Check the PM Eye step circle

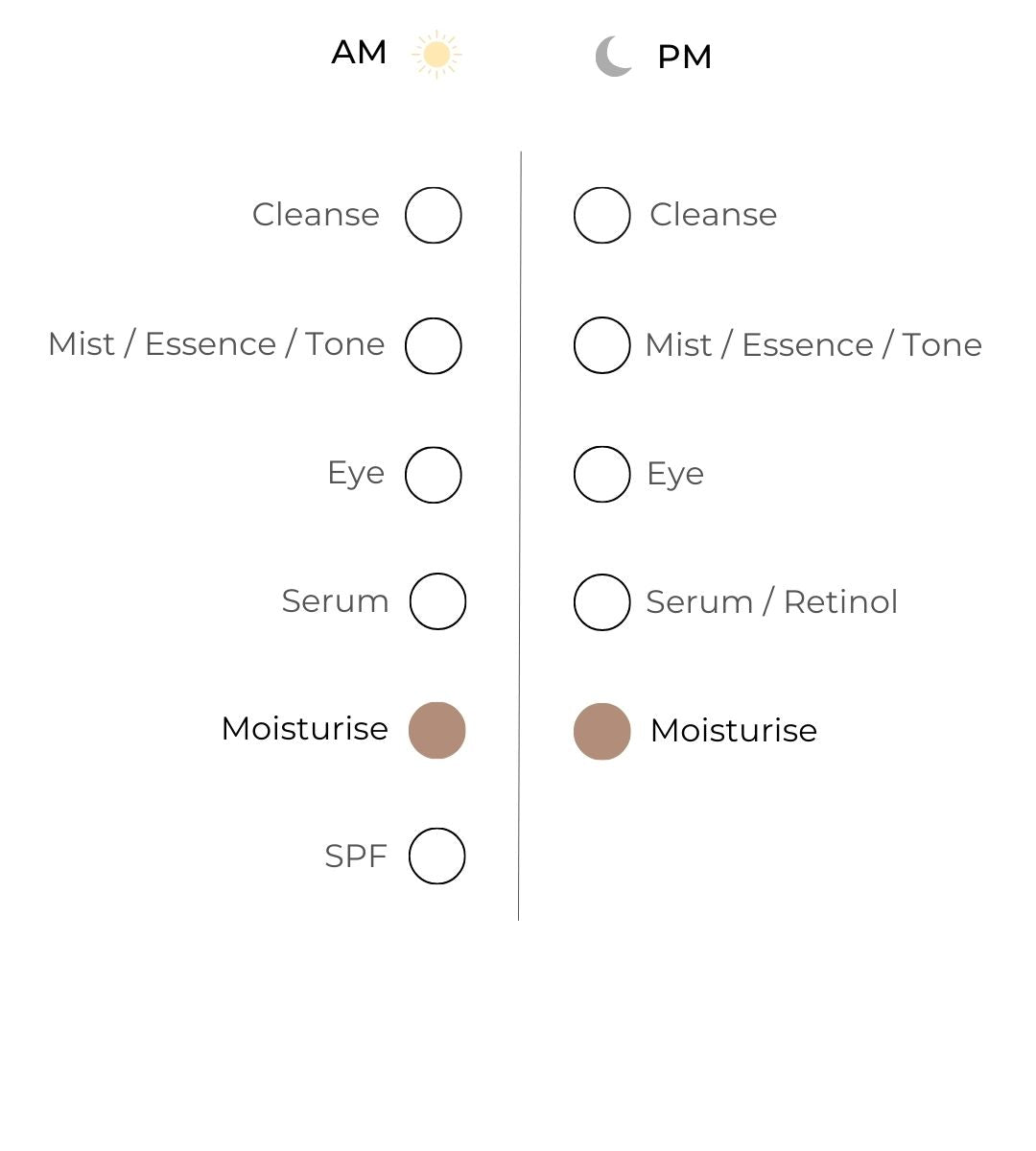point(602,474)
